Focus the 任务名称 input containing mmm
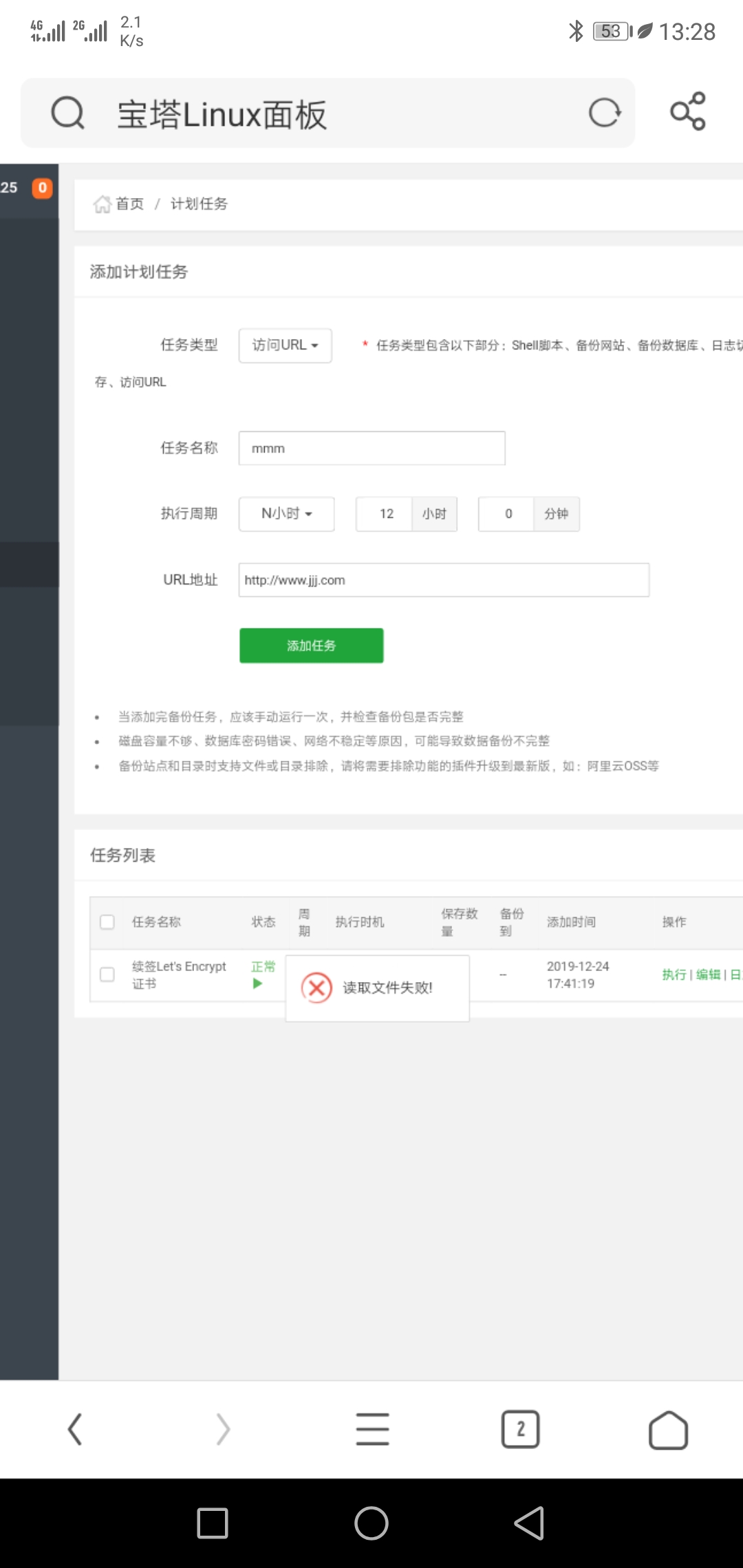743x1568 pixels. point(371,448)
